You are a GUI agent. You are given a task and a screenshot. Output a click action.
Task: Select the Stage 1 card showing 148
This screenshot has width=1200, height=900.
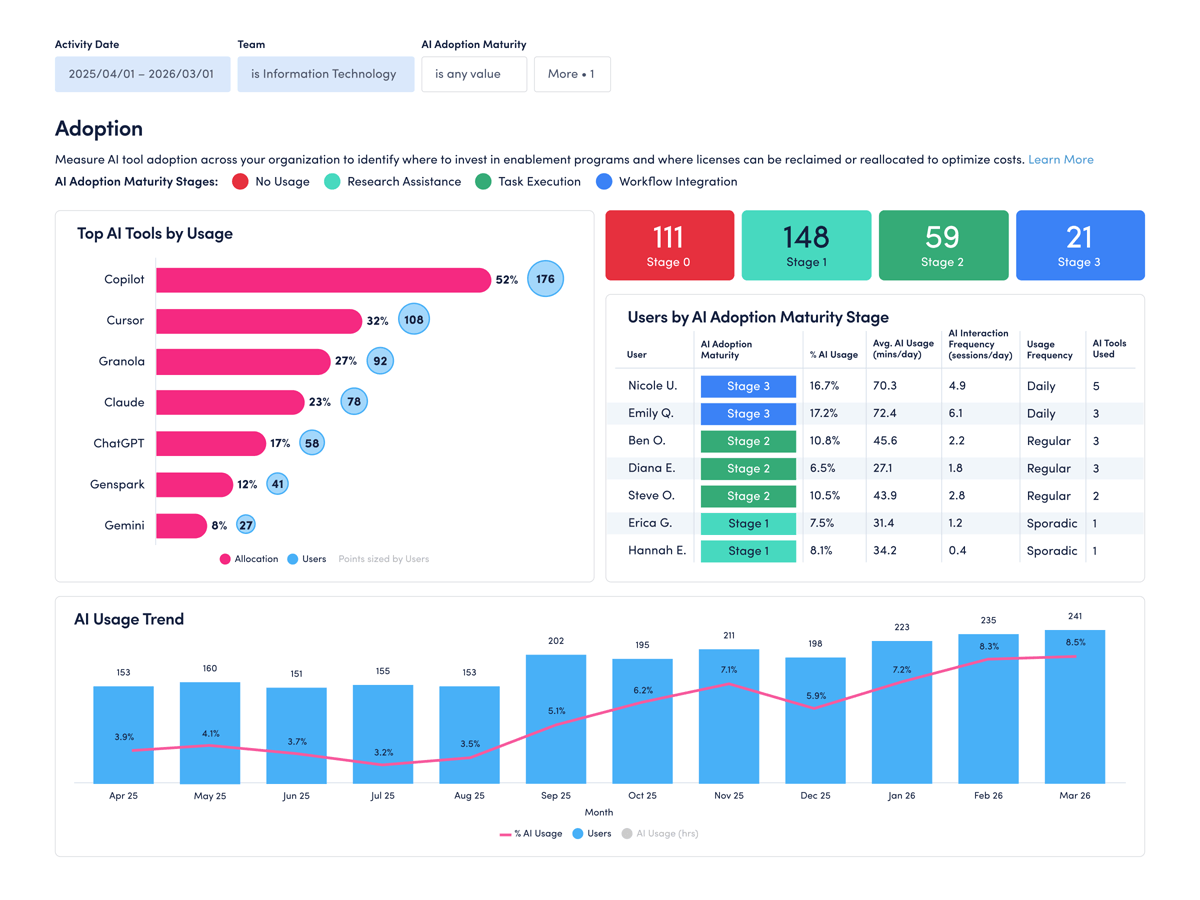806,245
